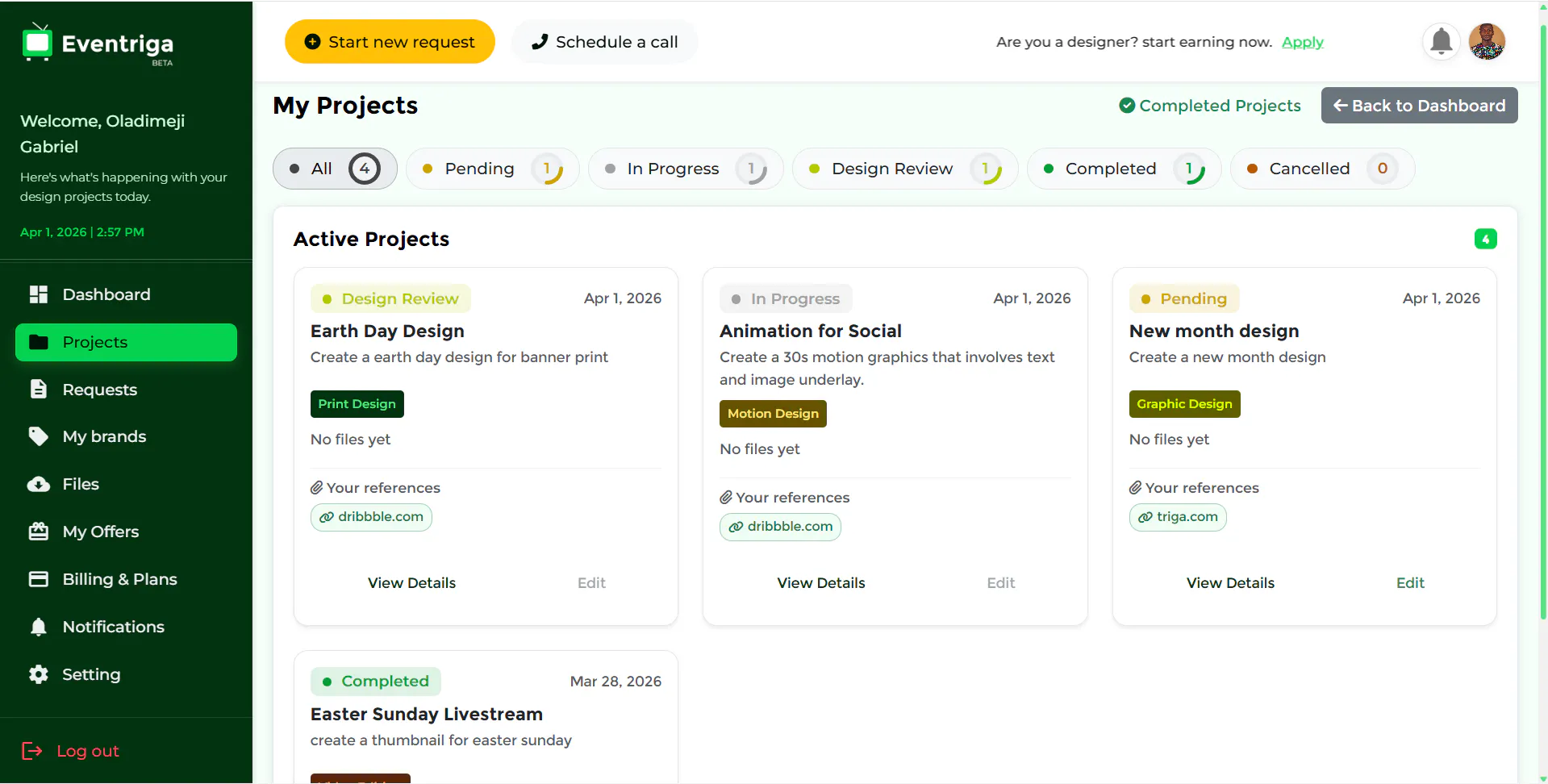Click the Completed Projects checkmark icon

pos(1127,106)
